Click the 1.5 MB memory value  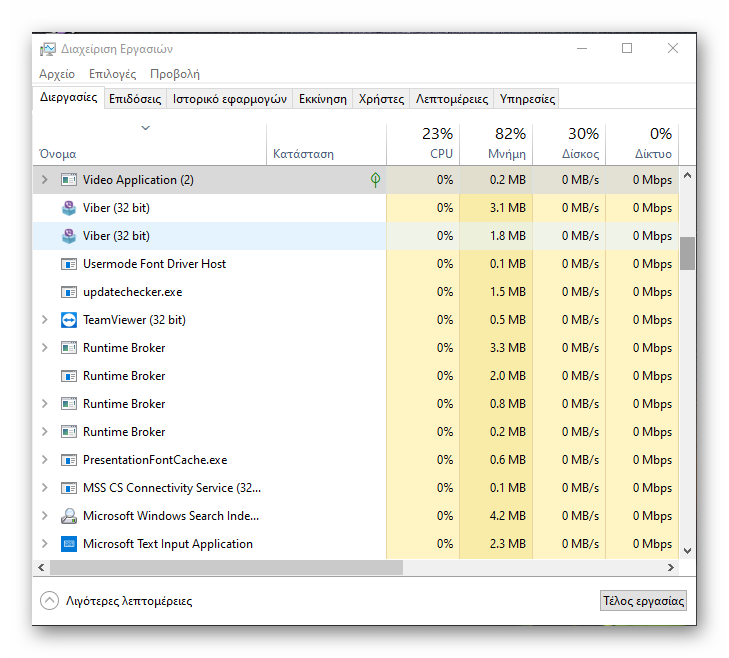pos(507,292)
